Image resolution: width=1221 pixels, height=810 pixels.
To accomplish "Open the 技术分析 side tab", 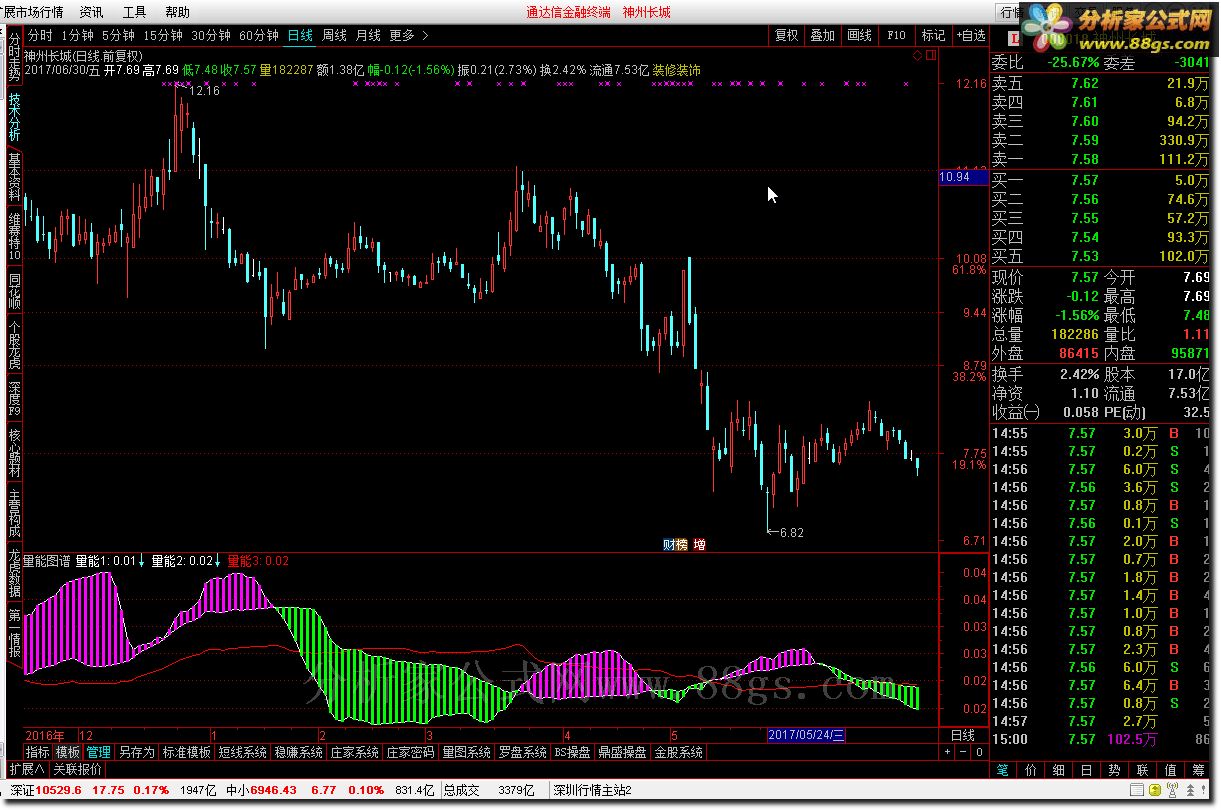I will (x=14, y=117).
